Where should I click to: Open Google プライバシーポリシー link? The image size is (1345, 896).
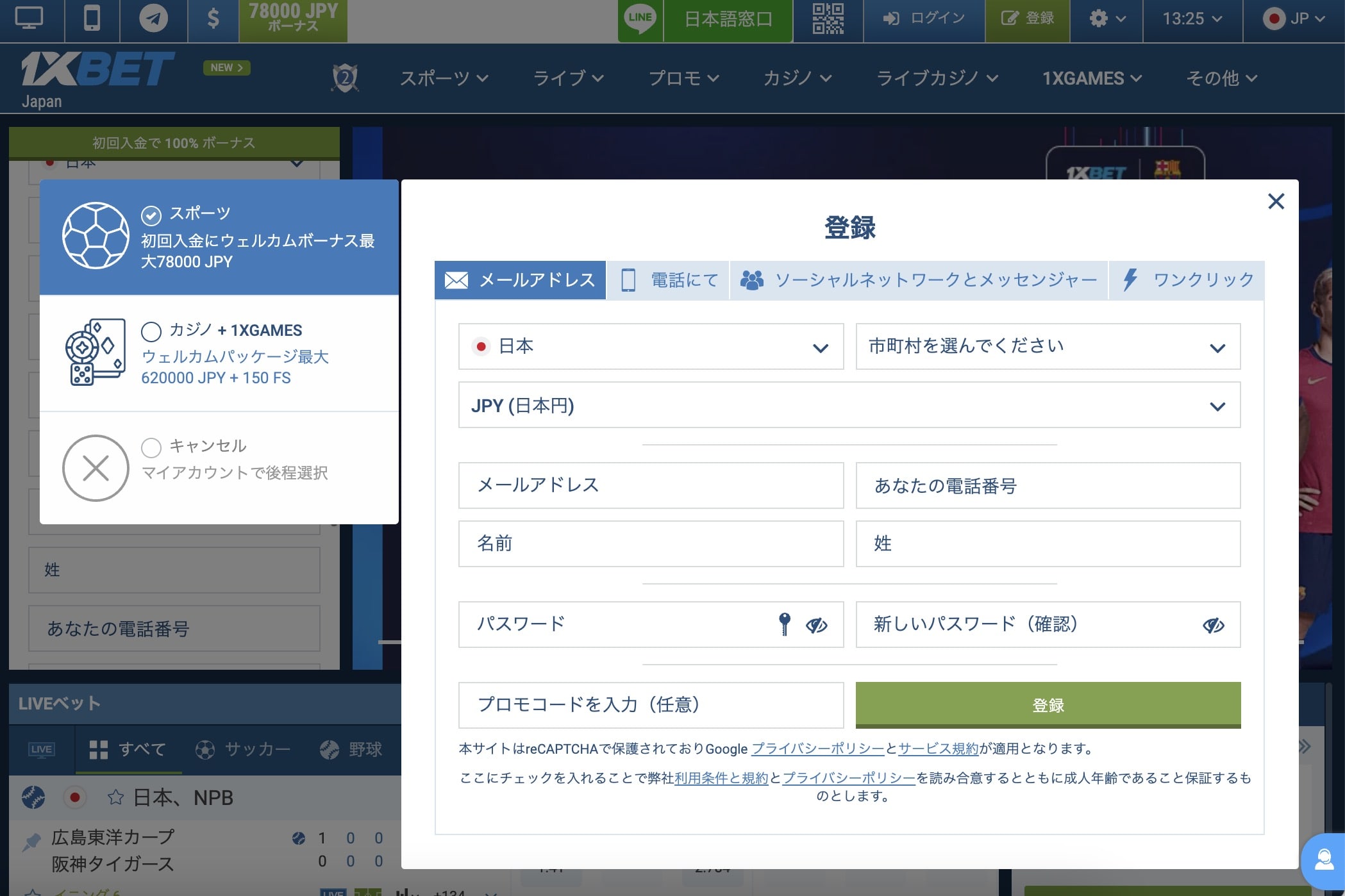coord(817,749)
